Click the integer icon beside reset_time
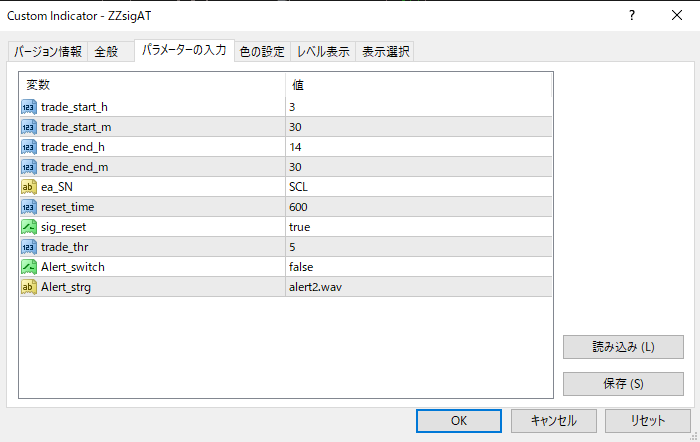The image size is (700, 442). tap(28, 207)
